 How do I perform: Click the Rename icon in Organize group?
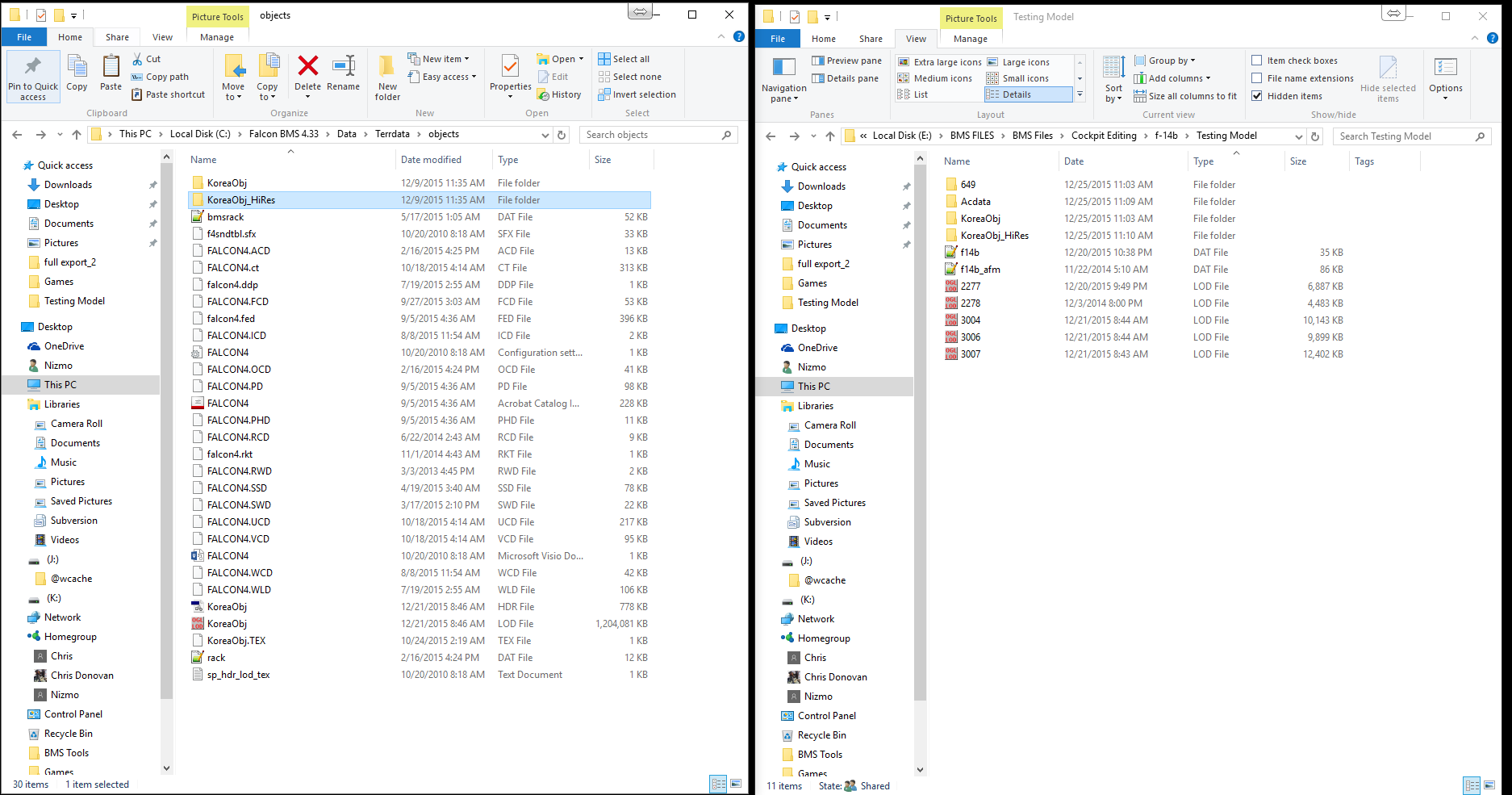[x=344, y=66]
